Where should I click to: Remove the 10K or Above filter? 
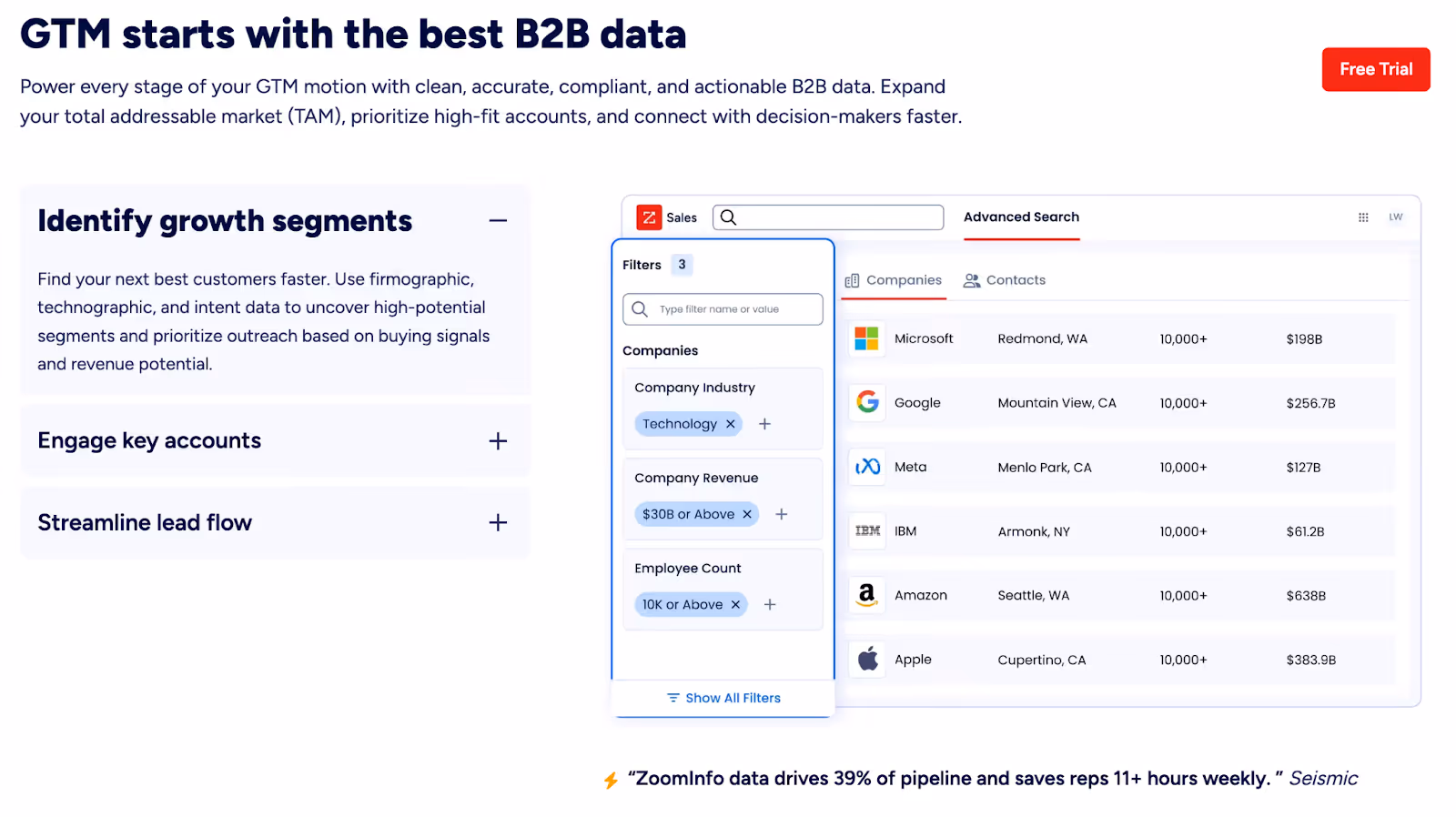[735, 605]
